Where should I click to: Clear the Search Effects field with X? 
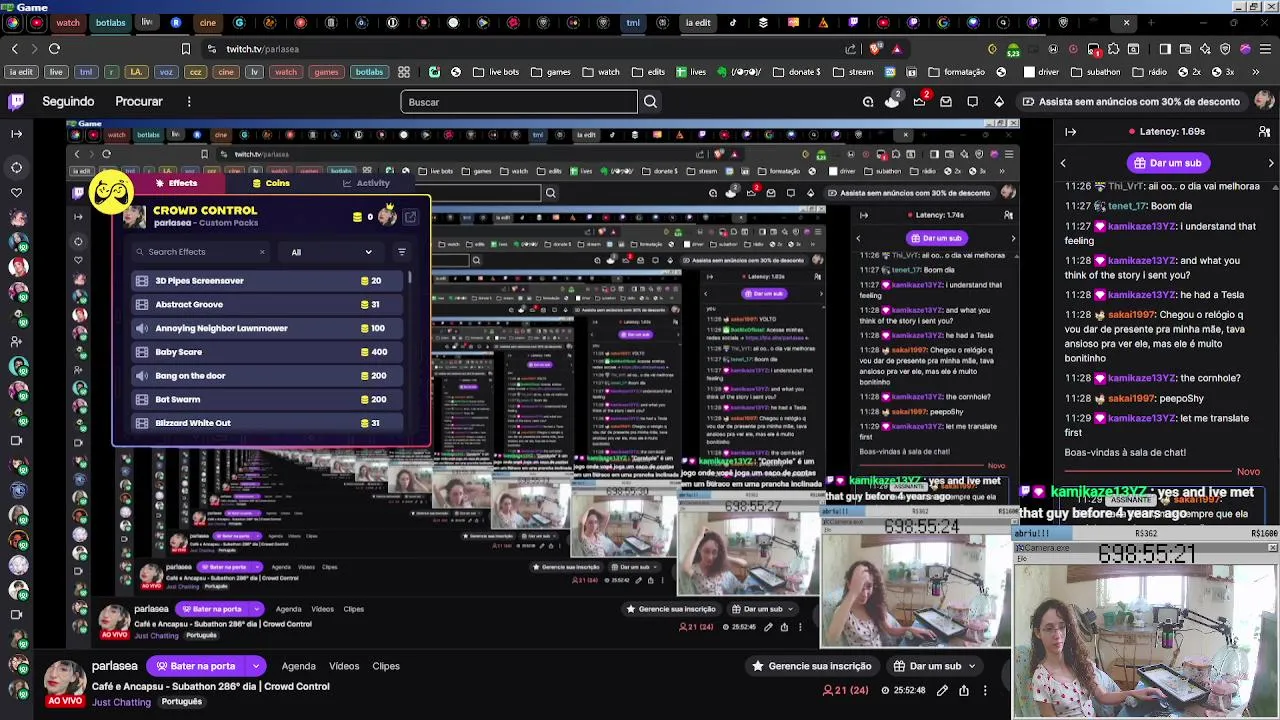click(x=262, y=252)
